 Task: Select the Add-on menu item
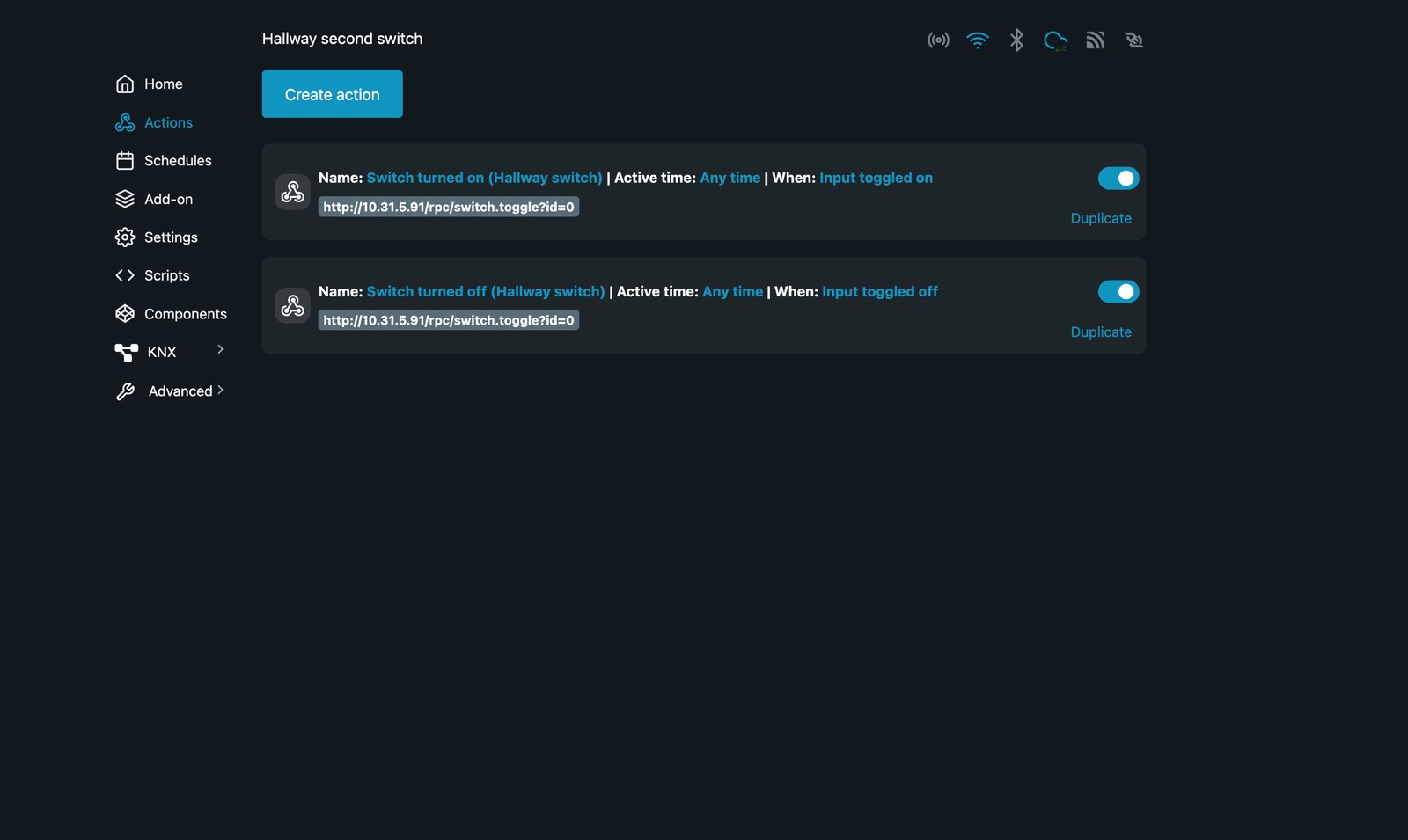point(168,200)
